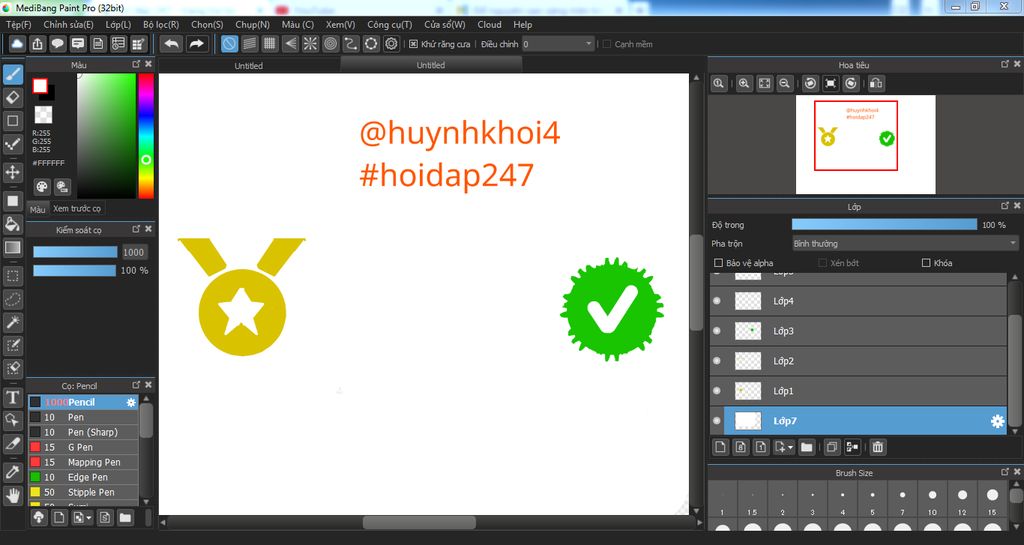Open the Điều chỉnh correction dropdown

coord(558,44)
